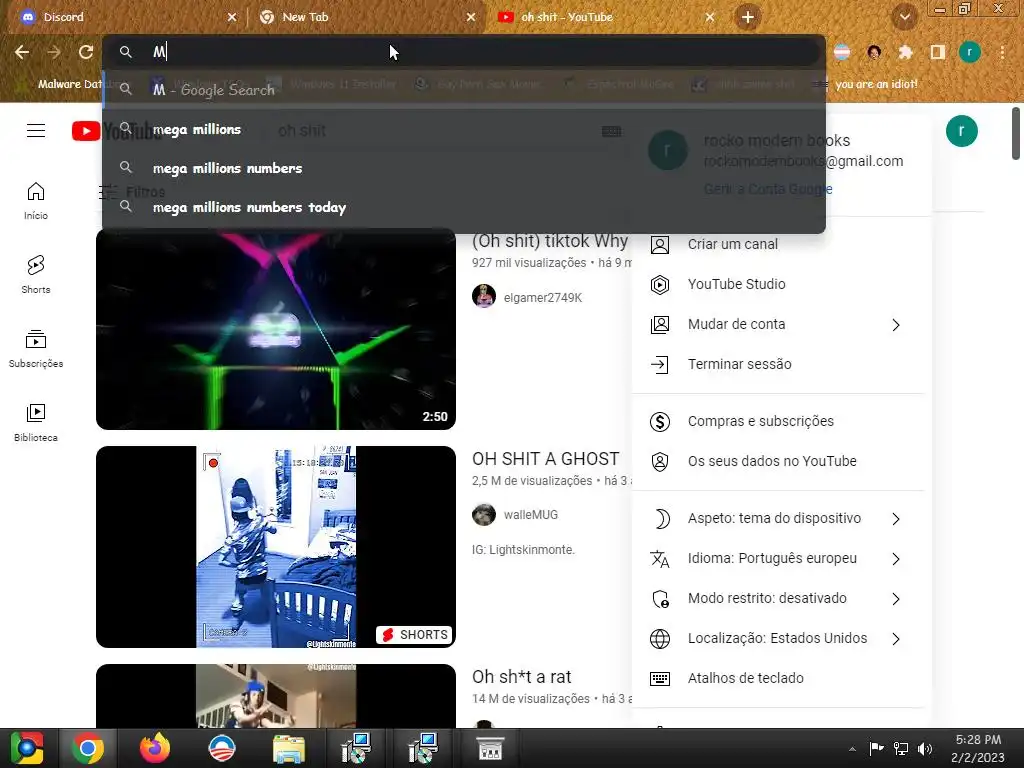
Task: Open elgamer2749K channel
Action: 542,297
